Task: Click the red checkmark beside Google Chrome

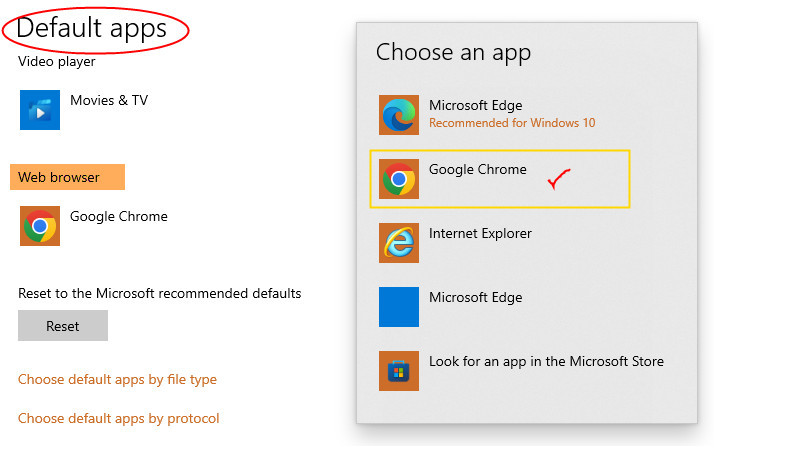Action: [559, 180]
